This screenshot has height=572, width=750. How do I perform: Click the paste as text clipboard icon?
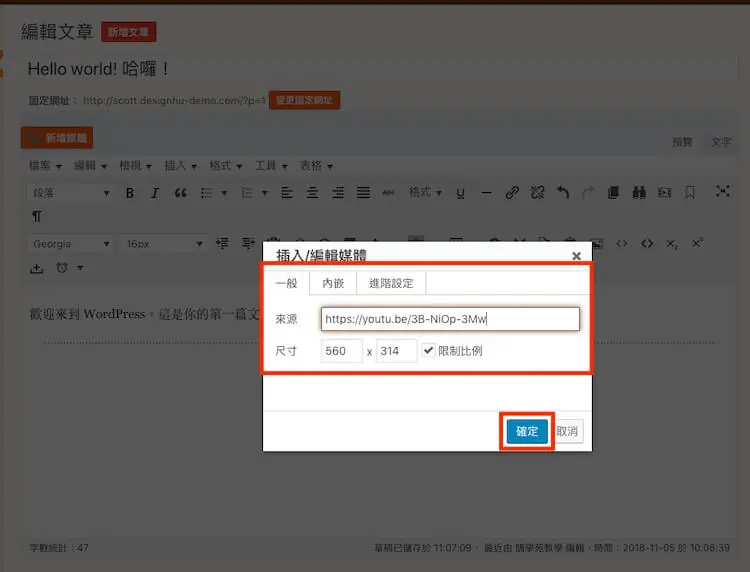[x=613, y=193]
